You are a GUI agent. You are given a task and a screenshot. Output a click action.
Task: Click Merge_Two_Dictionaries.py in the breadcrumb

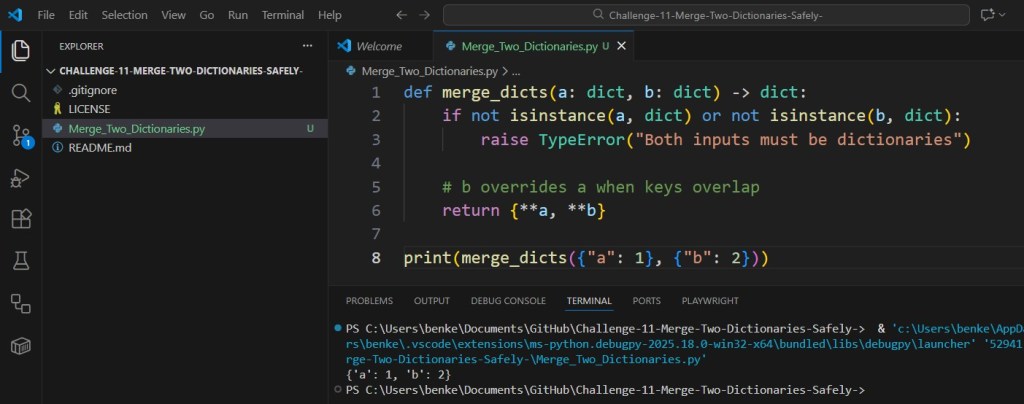tap(429, 71)
